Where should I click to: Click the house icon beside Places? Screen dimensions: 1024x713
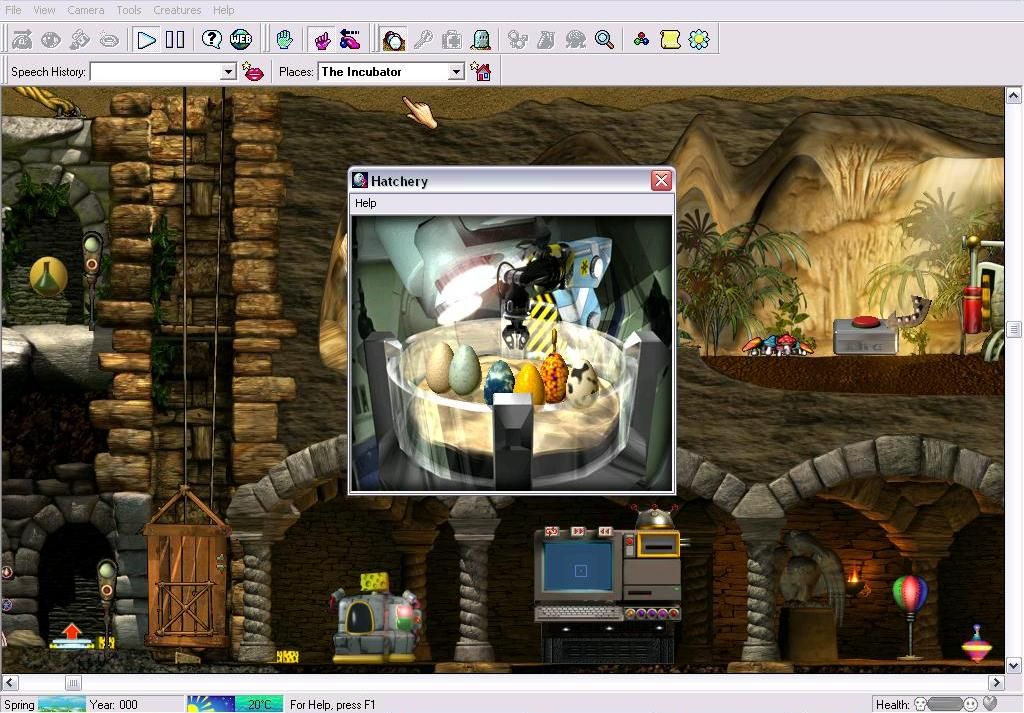pos(482,72)
